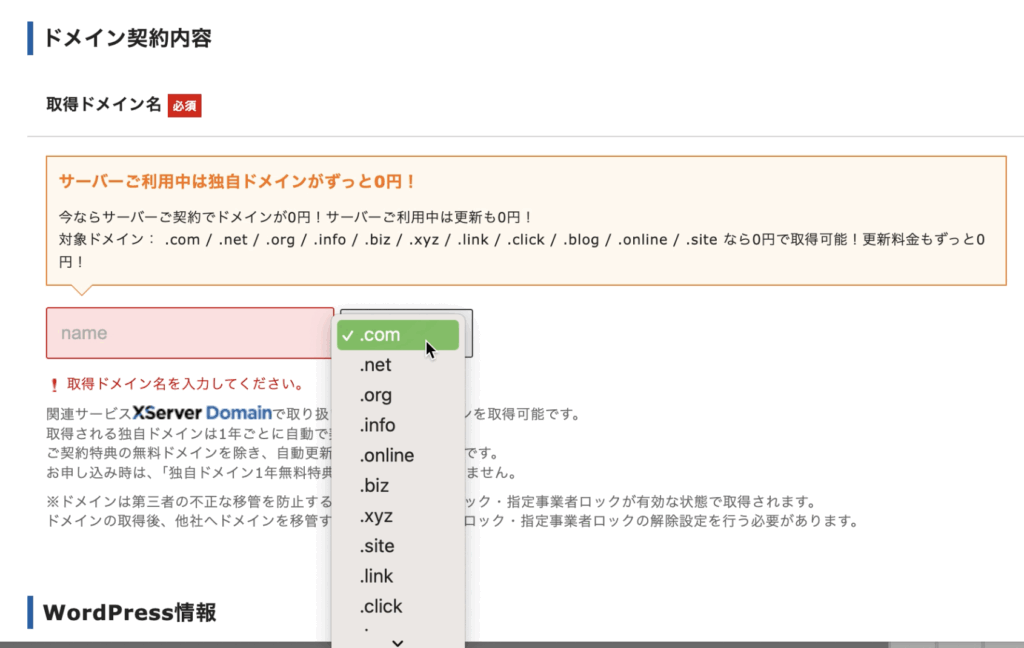Viewport: 1024px width, 648px height.
Task: Select .link from the dropdown
Action: click(376, 576)
